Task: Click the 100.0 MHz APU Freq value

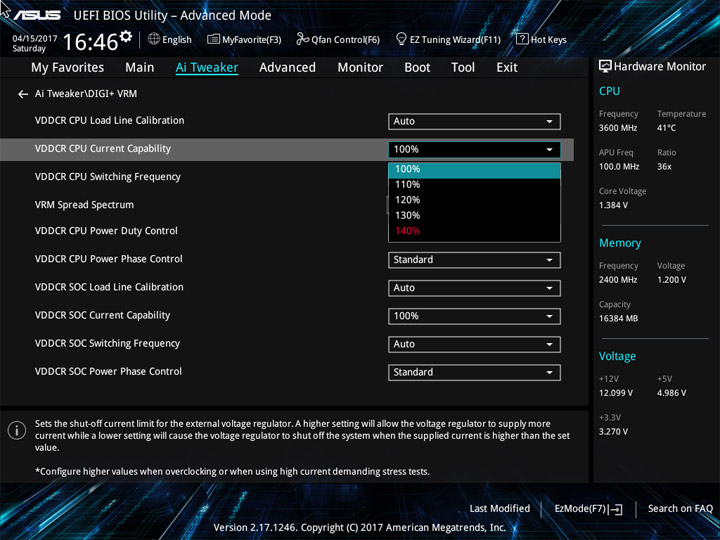Action: click(x=619, y=167)
